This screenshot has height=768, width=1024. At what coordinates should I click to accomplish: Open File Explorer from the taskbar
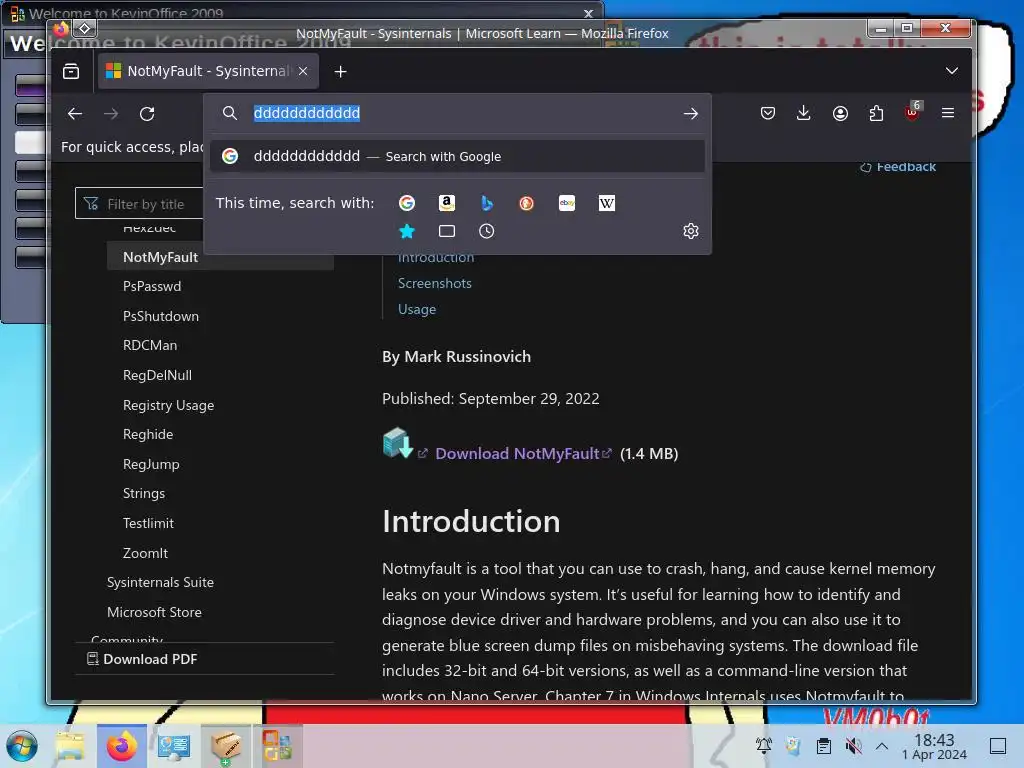[70, 746]
